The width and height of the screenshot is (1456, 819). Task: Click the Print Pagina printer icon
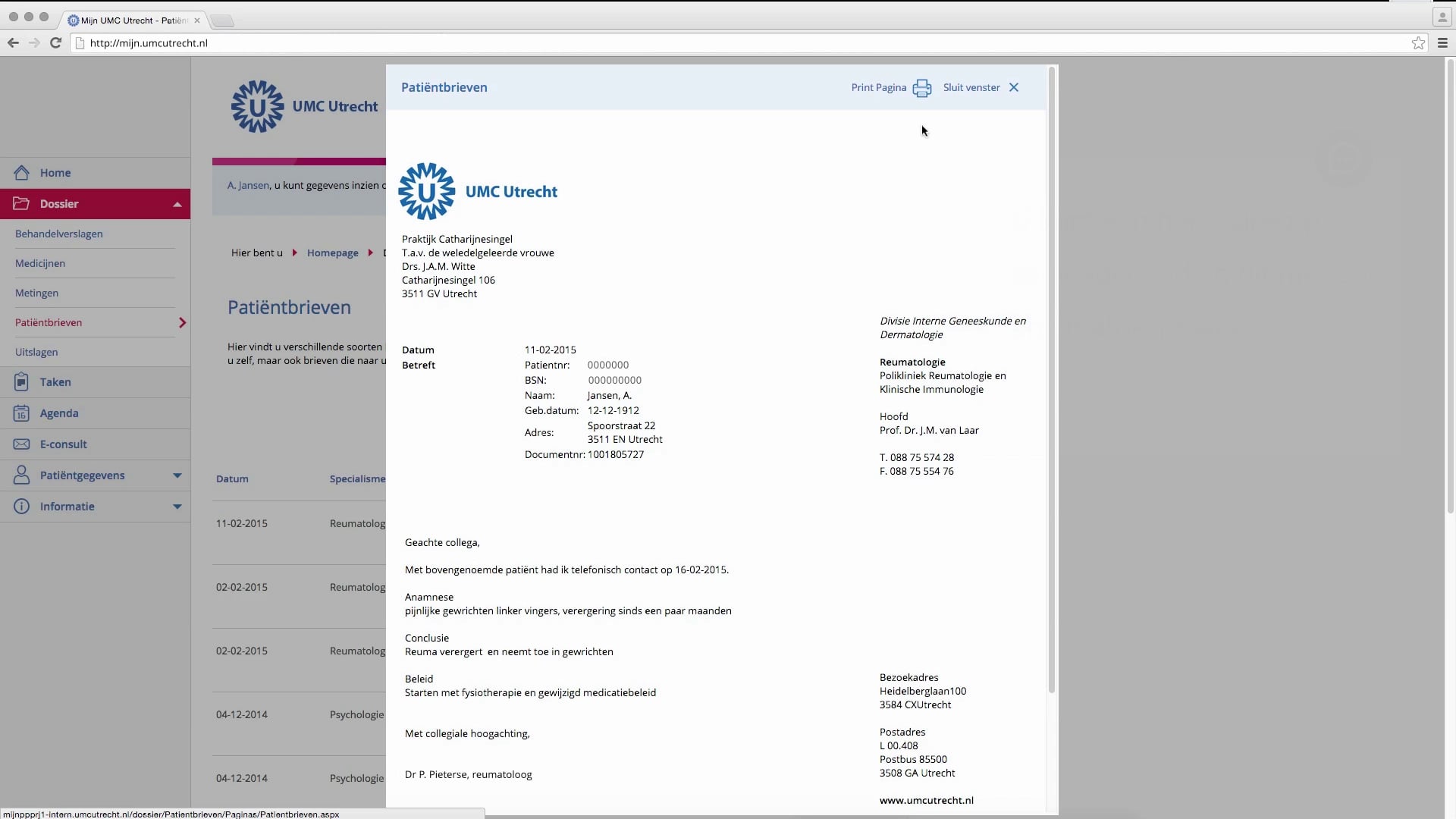921,88
